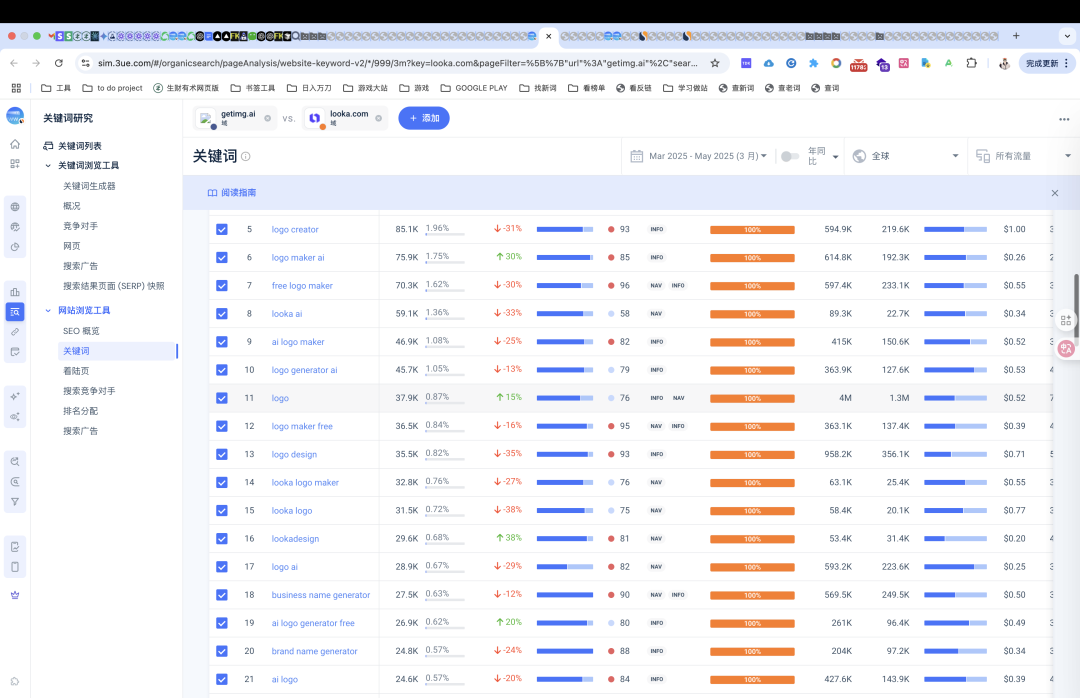This screenshot has width=1080, height=698.
Task: Click the pie chart clock rail icon
Action: tap(15, 247)
